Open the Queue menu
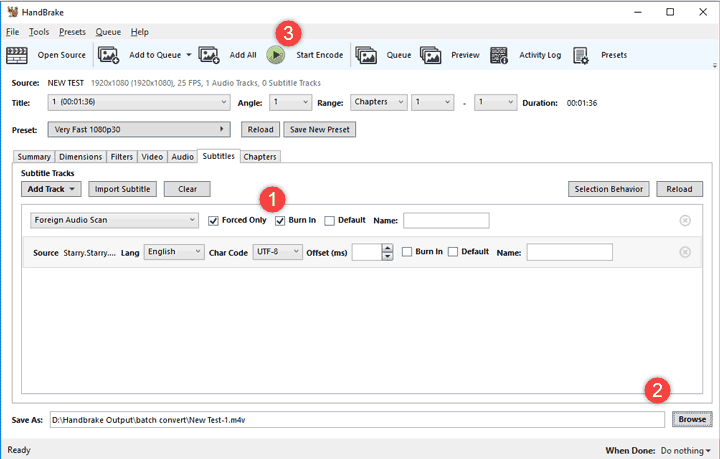Image resolution: width=720 pixels, height=459 pixels. [108, 32]
